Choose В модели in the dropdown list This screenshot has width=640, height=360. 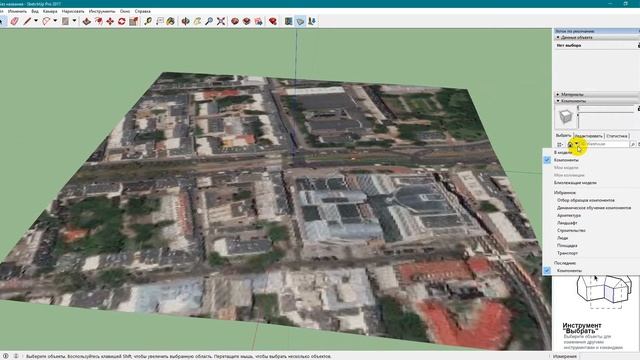tap(564, 152)
